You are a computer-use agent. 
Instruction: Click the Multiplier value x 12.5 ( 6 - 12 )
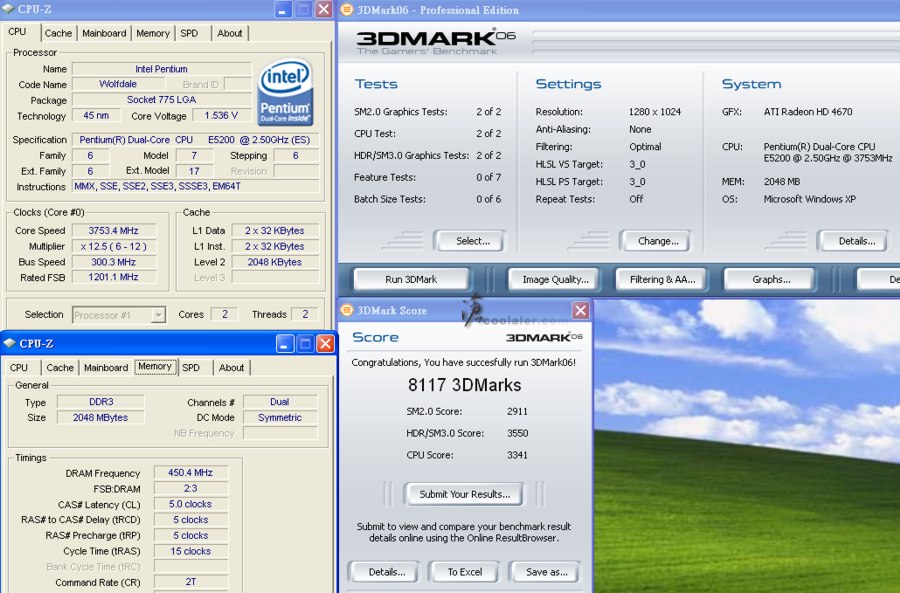click(114, 246)
